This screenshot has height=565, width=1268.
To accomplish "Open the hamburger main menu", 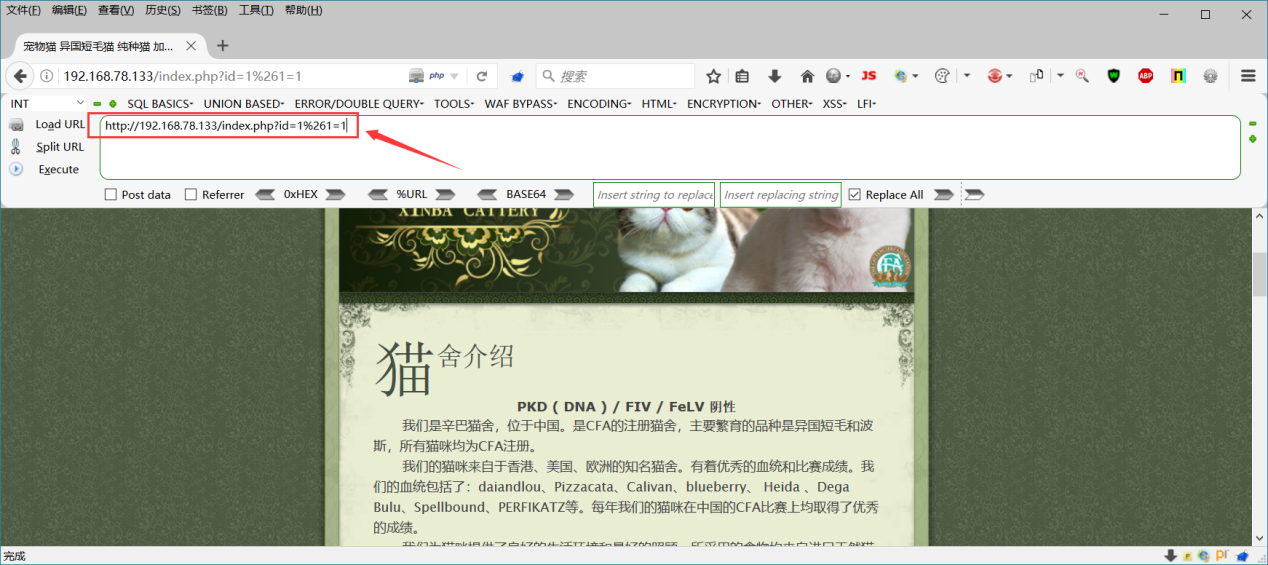I will 1248,76.
